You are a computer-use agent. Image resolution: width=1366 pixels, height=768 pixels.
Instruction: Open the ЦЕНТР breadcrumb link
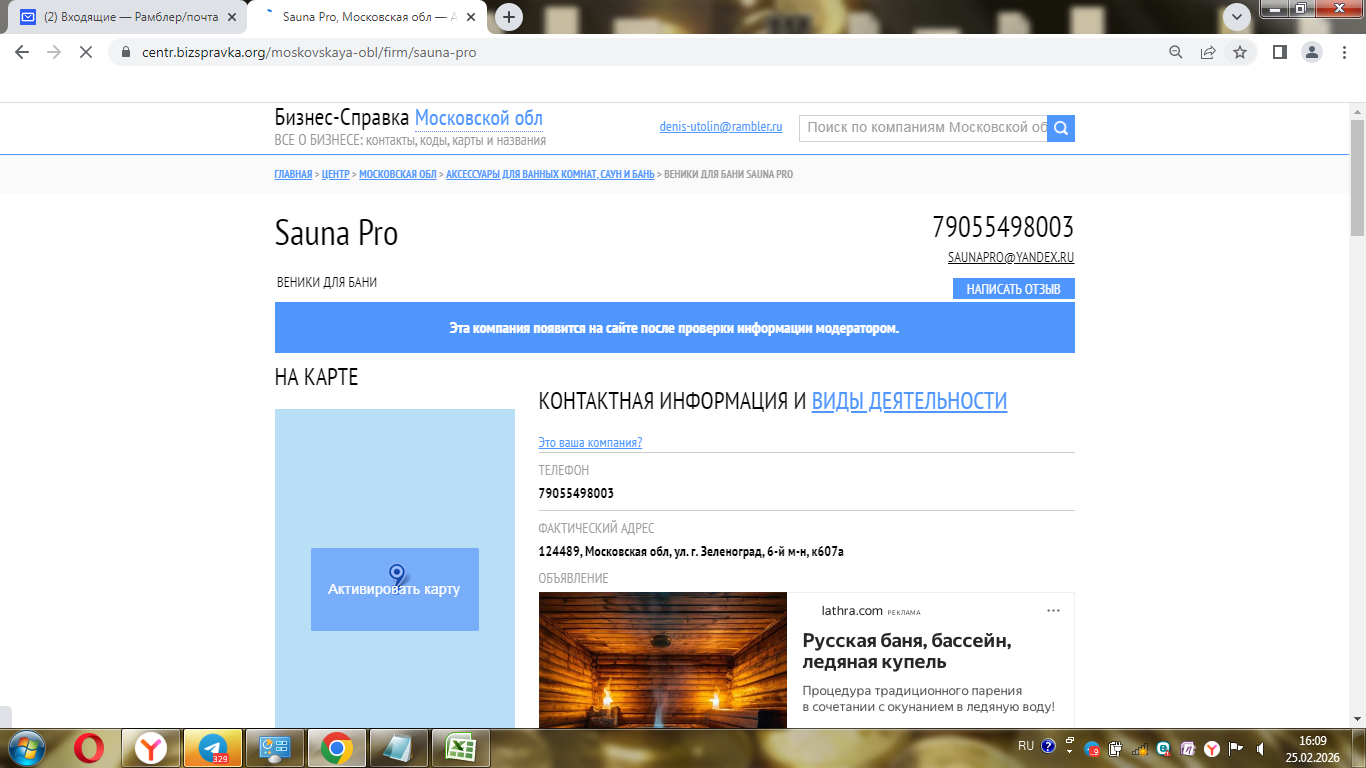click(336, 174)
